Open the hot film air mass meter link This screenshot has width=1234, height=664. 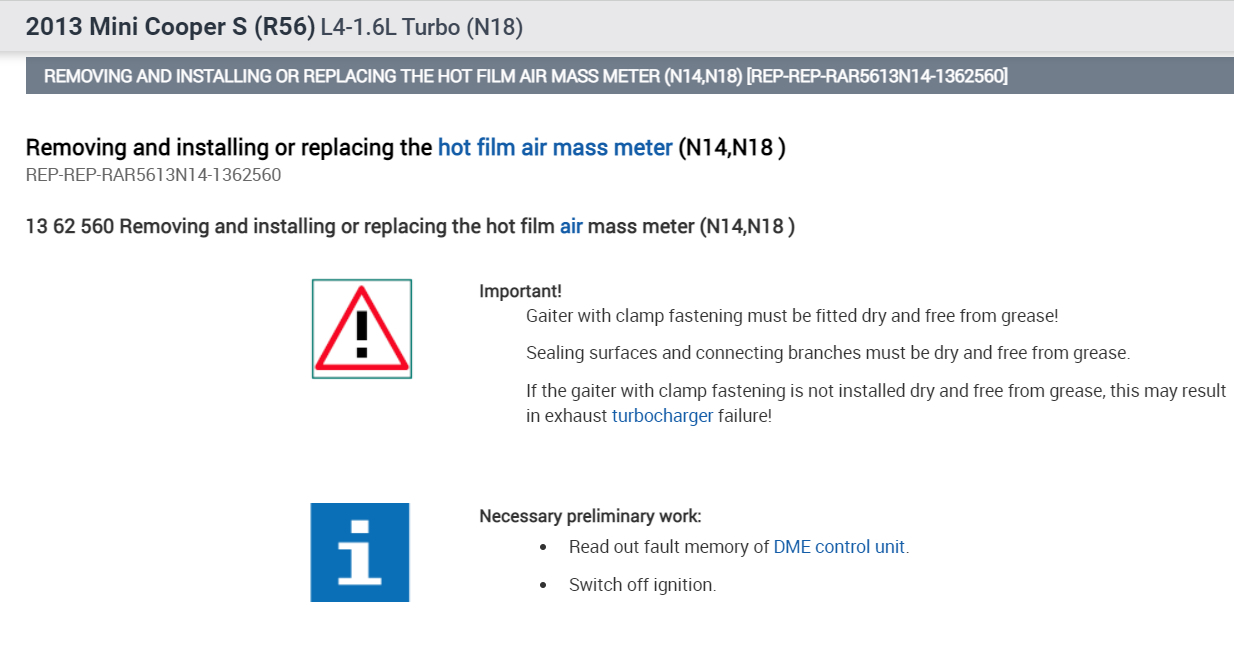pos(555,148)
